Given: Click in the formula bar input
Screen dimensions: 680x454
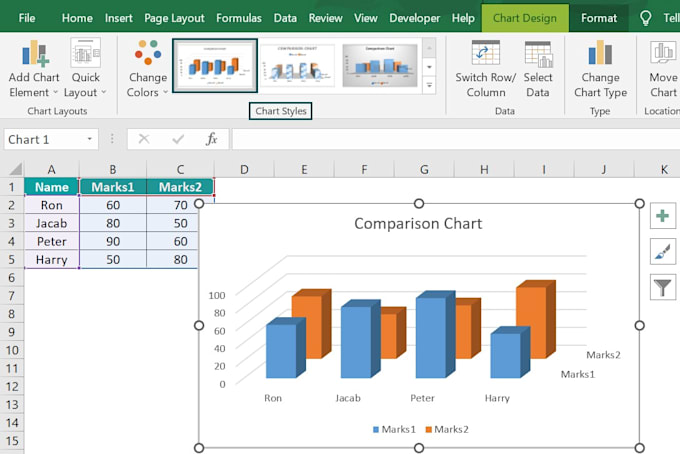Looking at the screenshot, I should [455, 139].
